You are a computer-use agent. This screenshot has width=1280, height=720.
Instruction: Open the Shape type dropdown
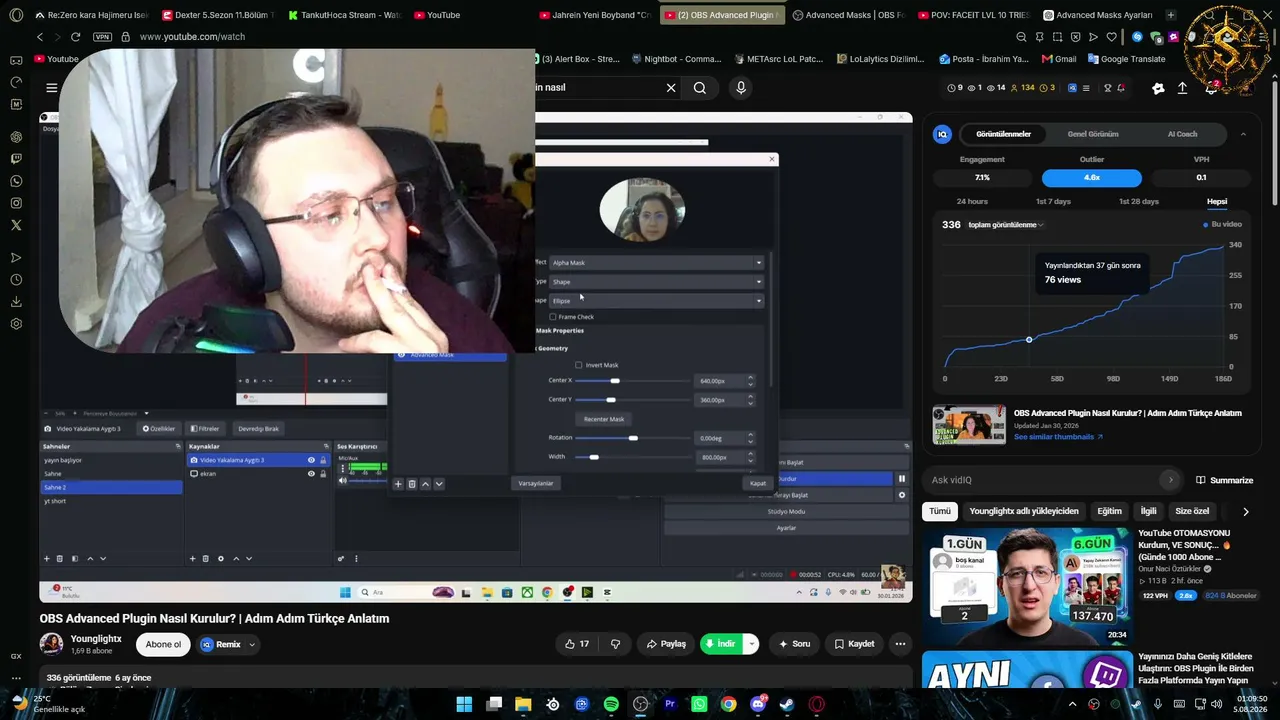pos(656,282)
